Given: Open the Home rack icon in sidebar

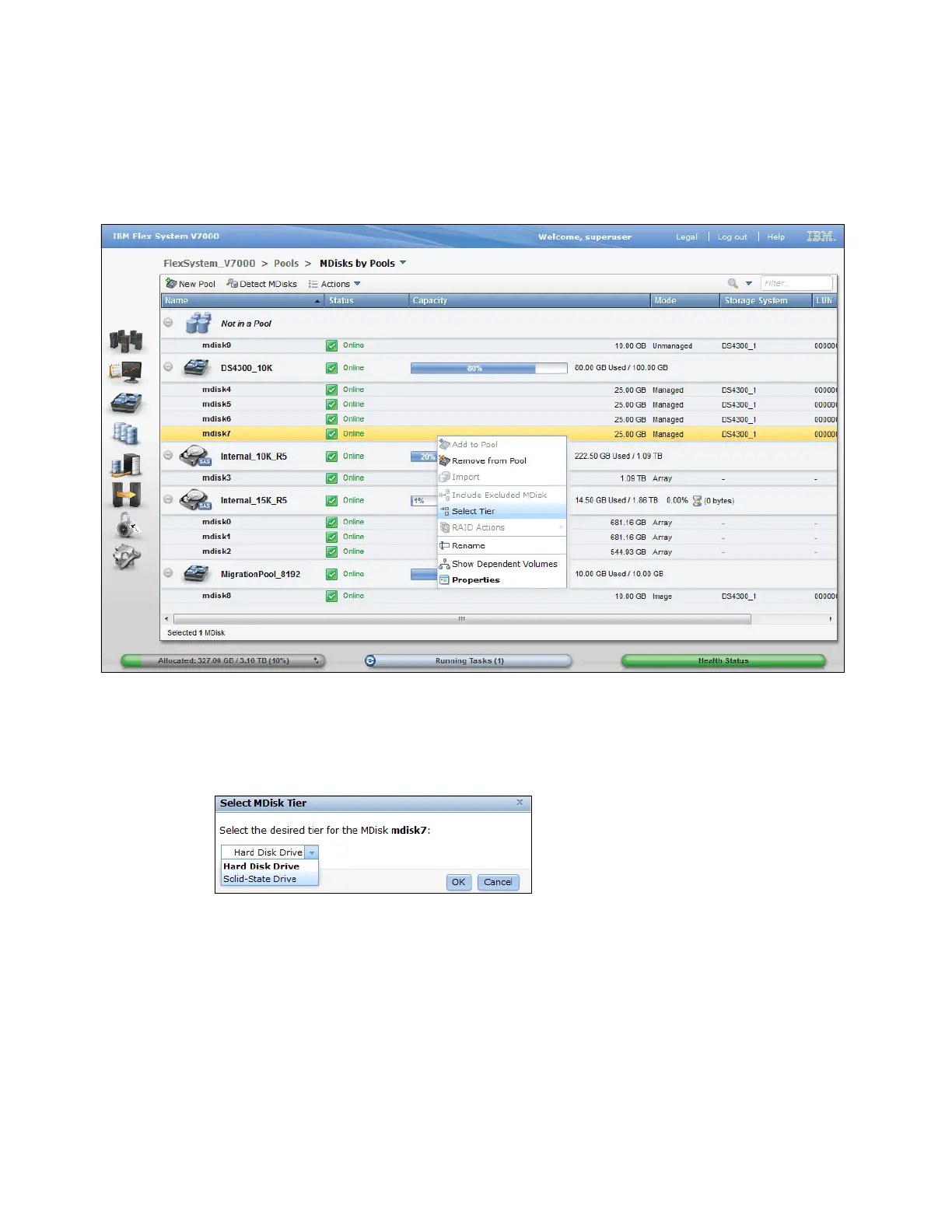Looking at the screenshot, I should pos(126,340).
